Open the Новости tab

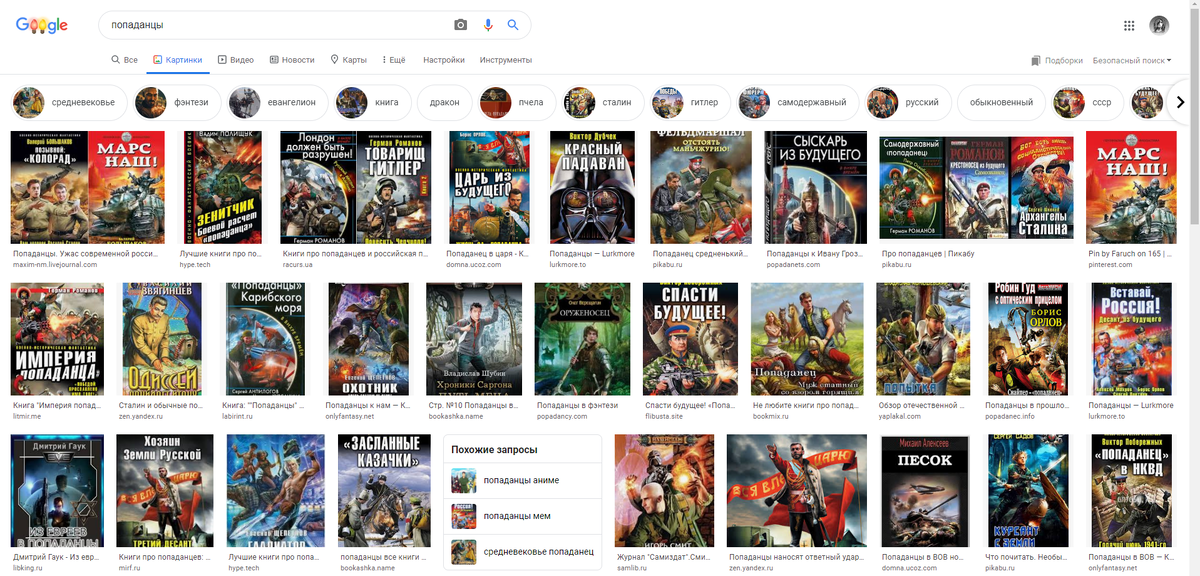point(292,60)
